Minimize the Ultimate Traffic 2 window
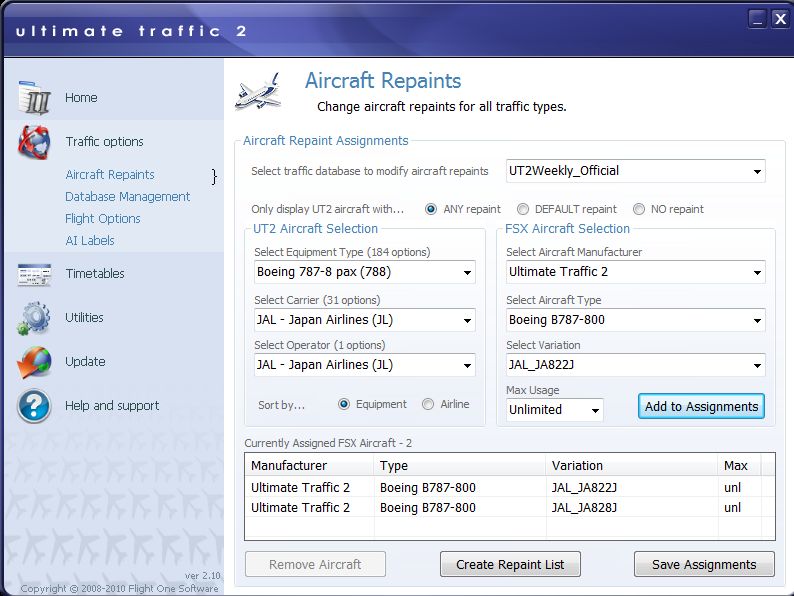794x596 pixels. pyautogui.click(x=758, y=19)
